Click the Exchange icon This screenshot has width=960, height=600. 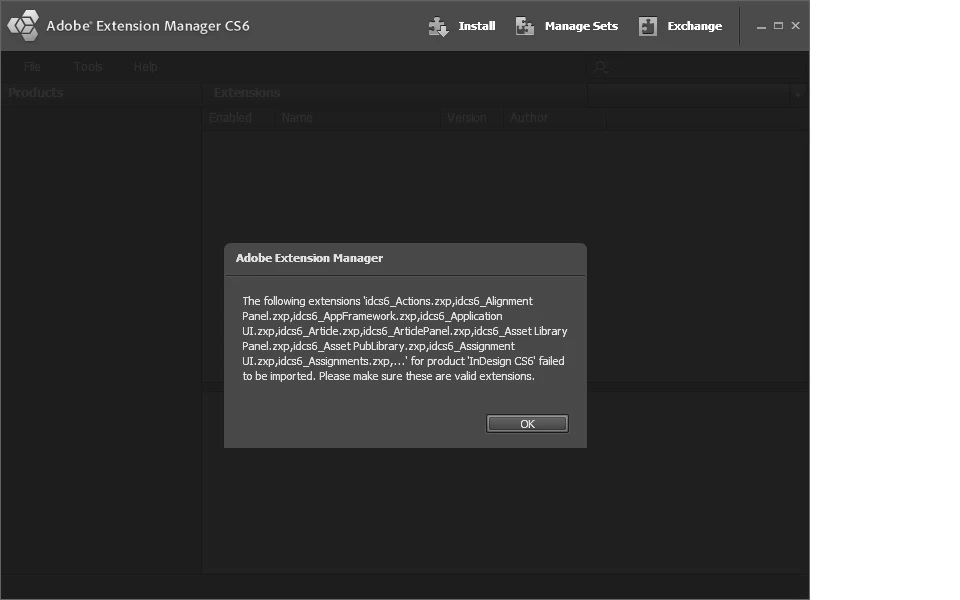tap(648, 26)
